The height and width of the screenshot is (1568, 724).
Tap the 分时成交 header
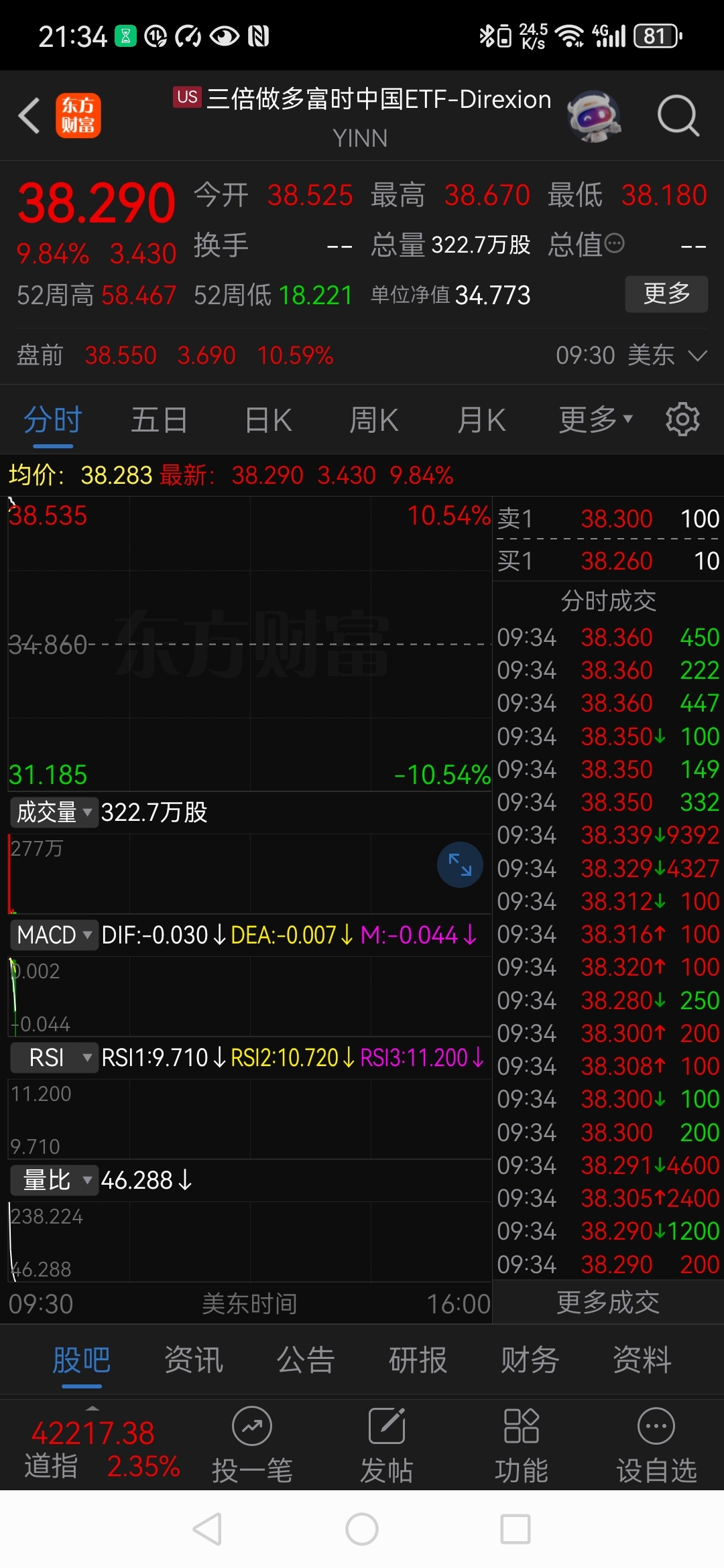click(x=608, y=601)
